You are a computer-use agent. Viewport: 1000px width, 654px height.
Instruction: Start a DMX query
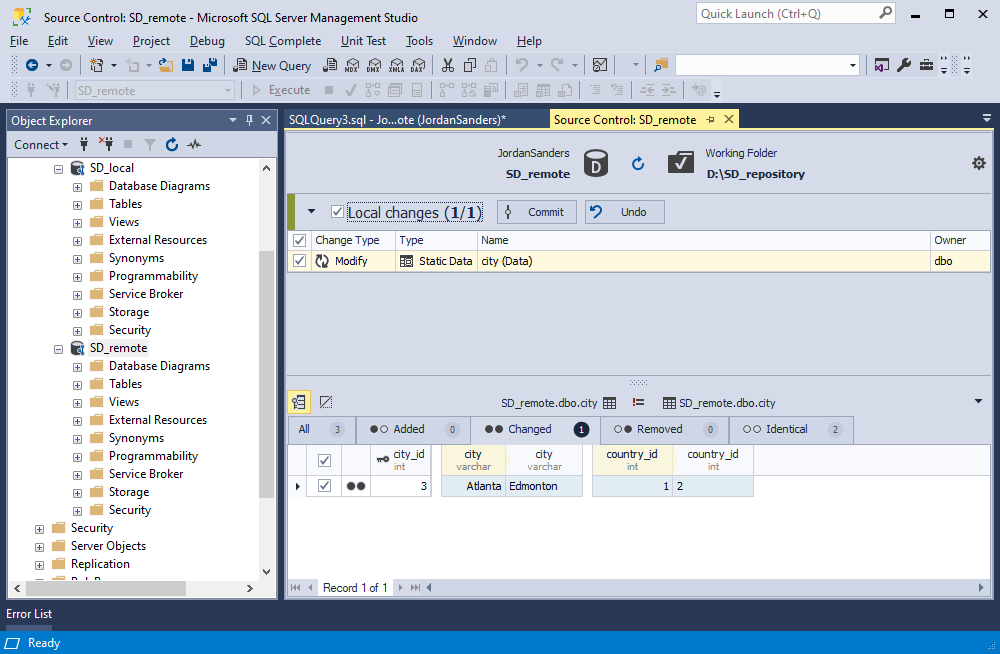(374, 65)
